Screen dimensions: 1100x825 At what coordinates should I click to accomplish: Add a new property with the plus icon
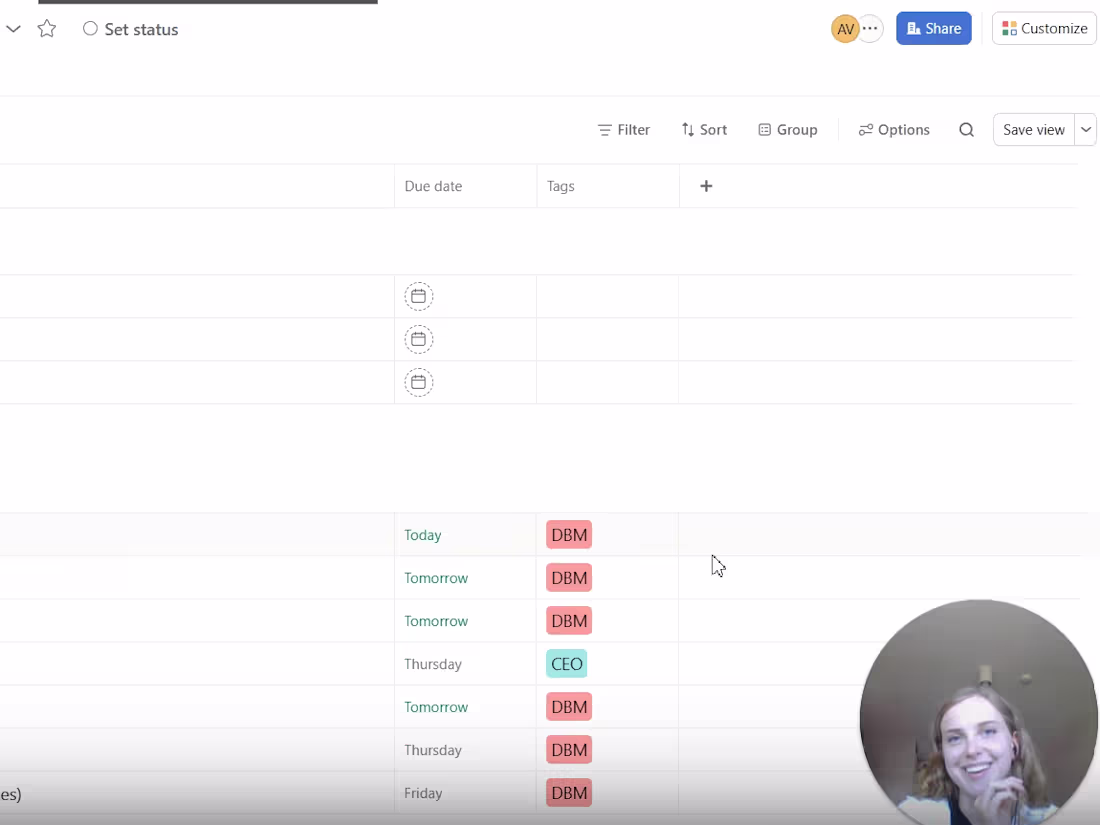tap(706, 186)
